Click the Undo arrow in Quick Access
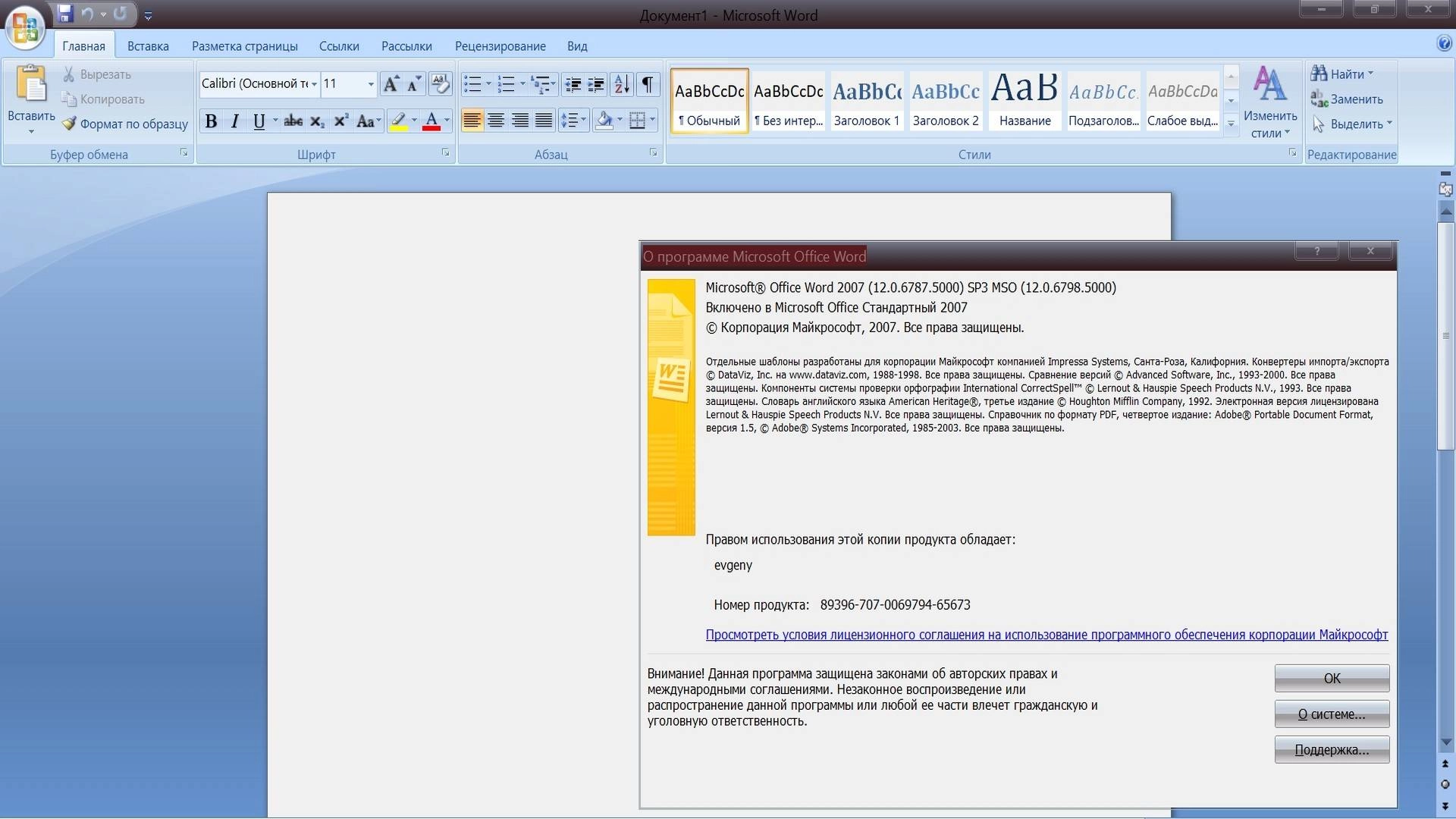Screen dimensions: 1456x819 tap(87, 14)
